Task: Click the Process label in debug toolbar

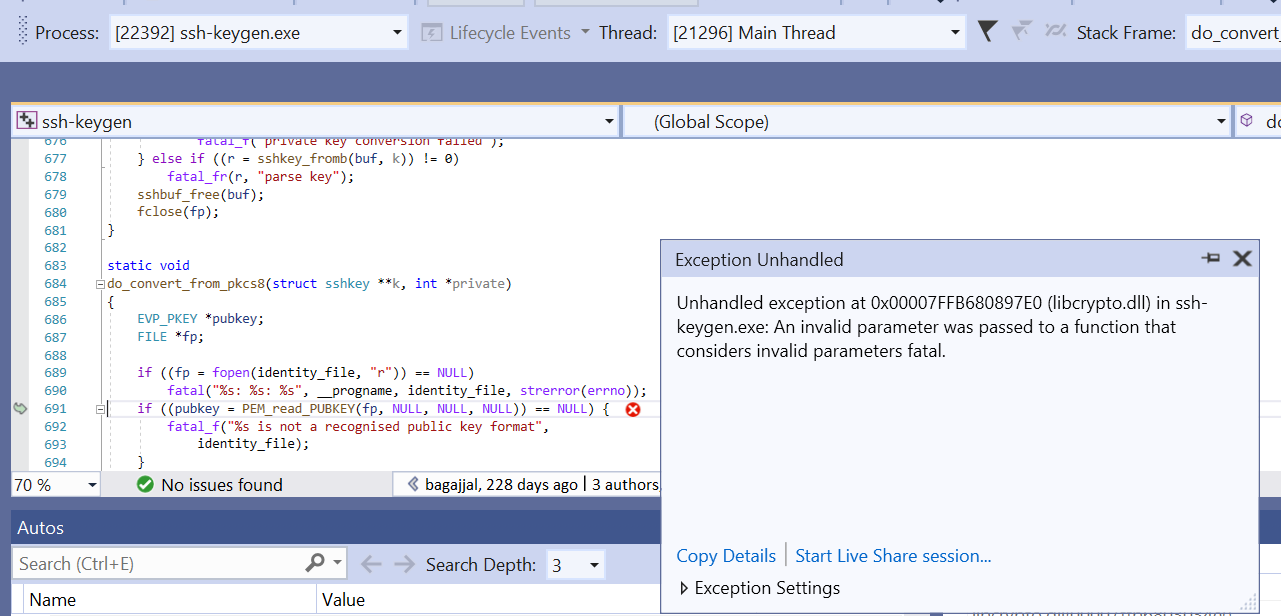Action: tap(67, 33)
